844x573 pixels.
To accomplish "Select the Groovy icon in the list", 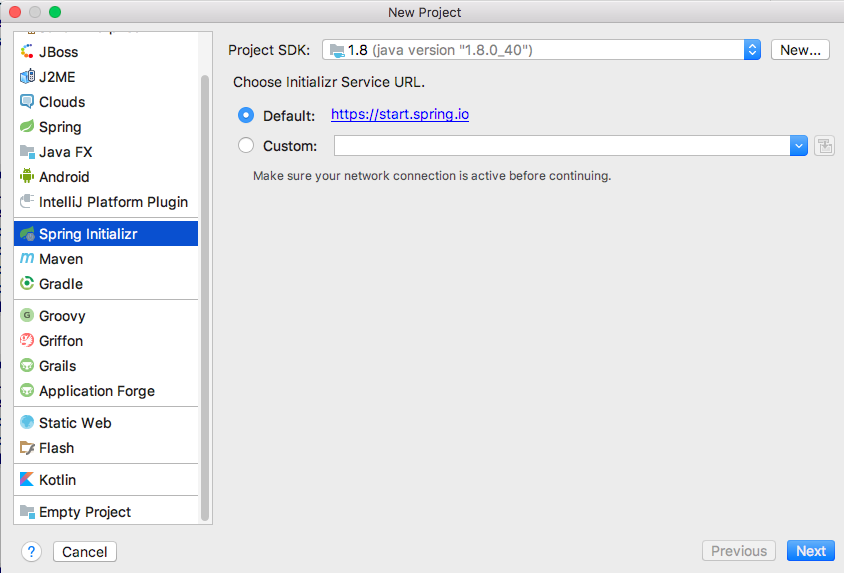I will (x=27, y=316).
